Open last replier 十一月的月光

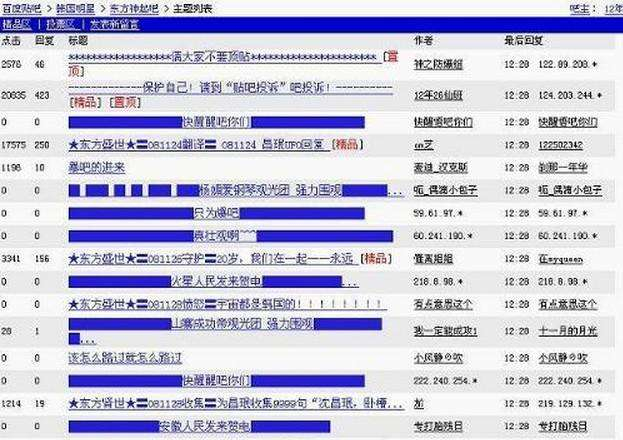pos(568,331)
